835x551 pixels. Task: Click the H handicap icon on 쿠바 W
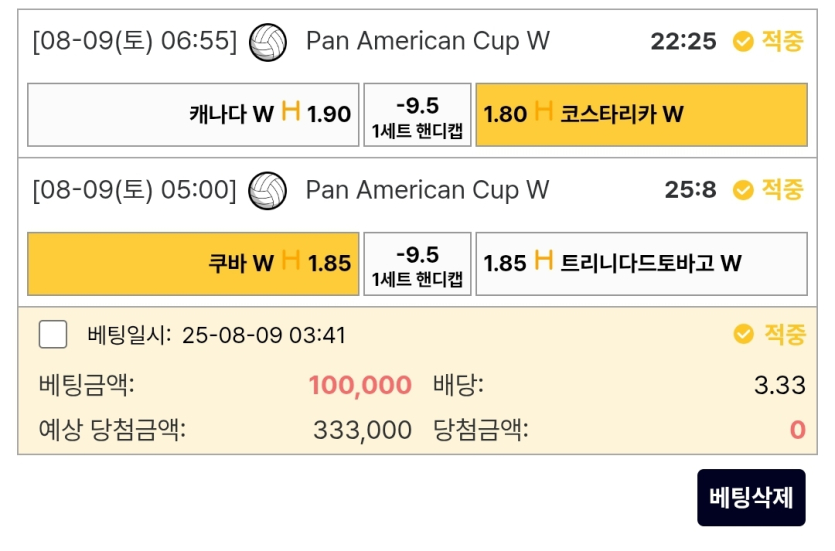(291, 262)
